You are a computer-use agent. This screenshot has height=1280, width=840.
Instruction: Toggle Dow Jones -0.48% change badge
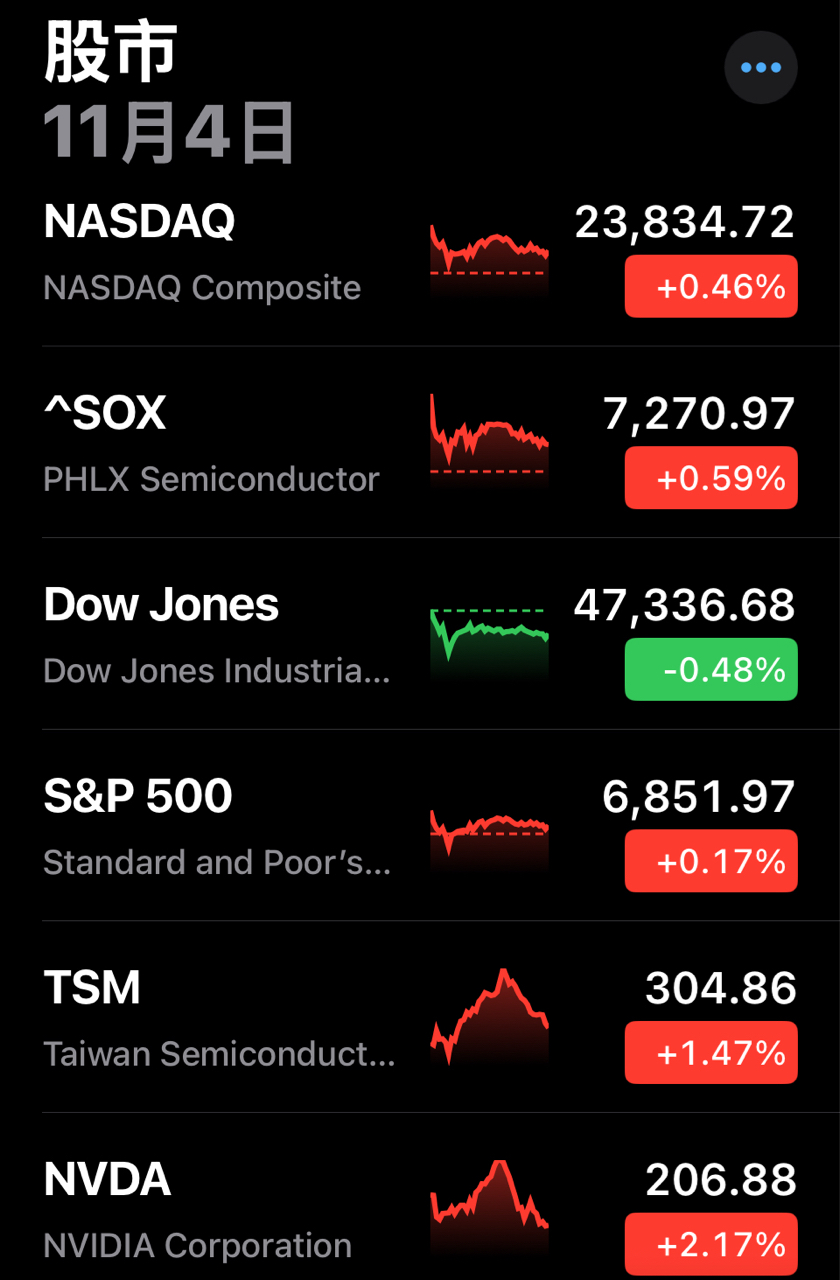click(711, 669)
